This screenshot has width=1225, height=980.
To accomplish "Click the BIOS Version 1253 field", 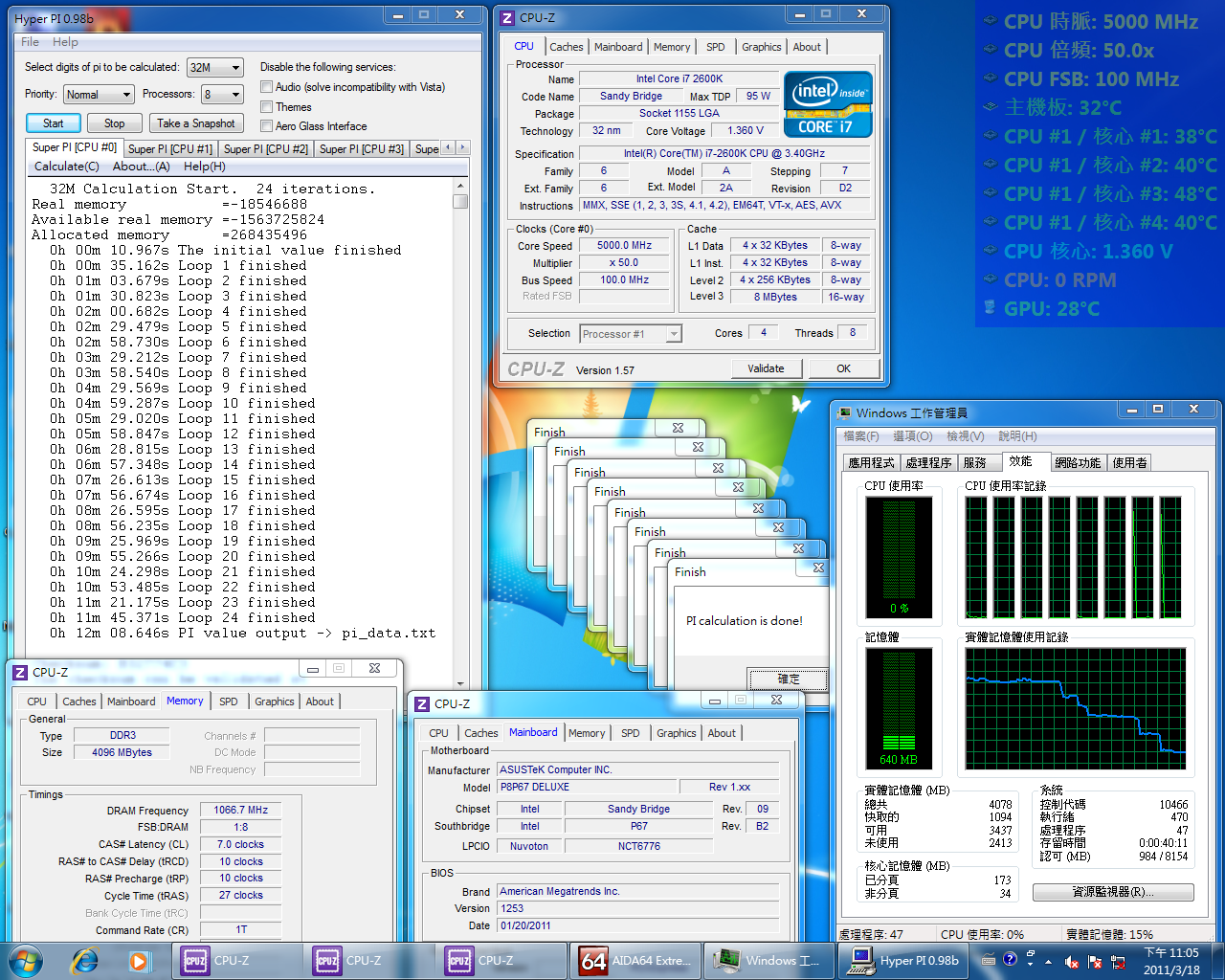I will coord(637,908).
